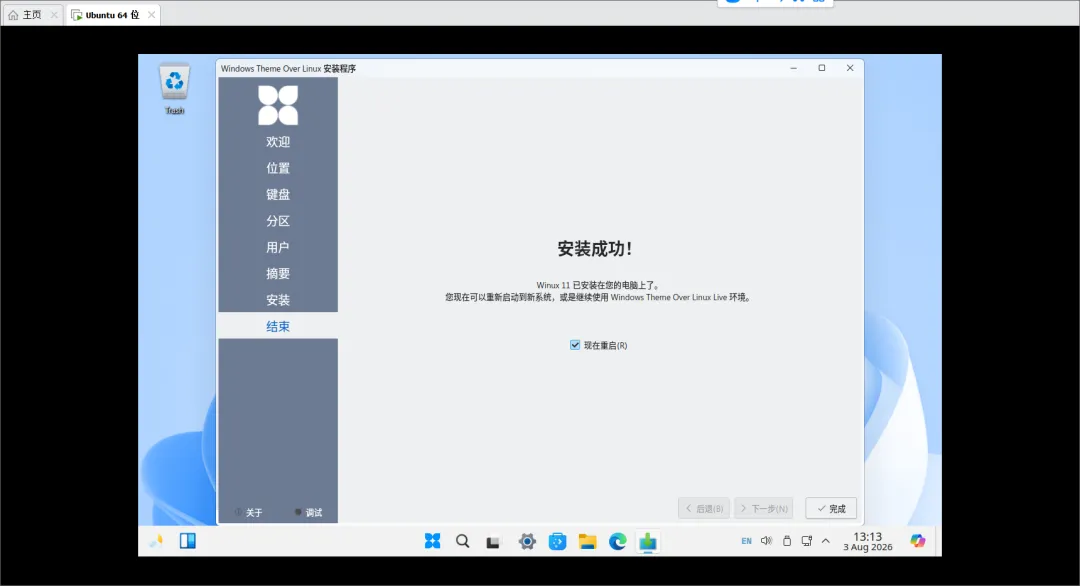The width and height of the screenshot is (1080, 586).
Task: Click the installer window title text
Action: tap(289, 69)
